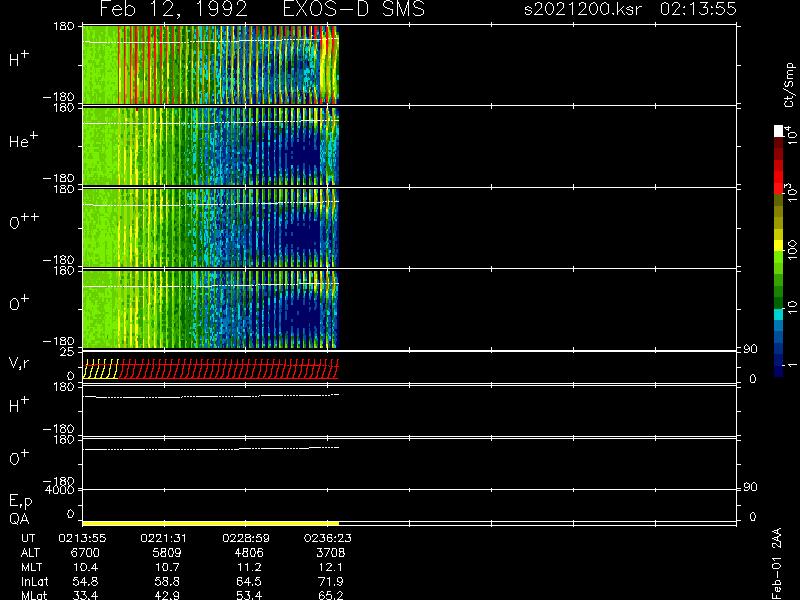Click the 'MLT' row header
Viewport: 800px width, 600px height.
(32, 567)
